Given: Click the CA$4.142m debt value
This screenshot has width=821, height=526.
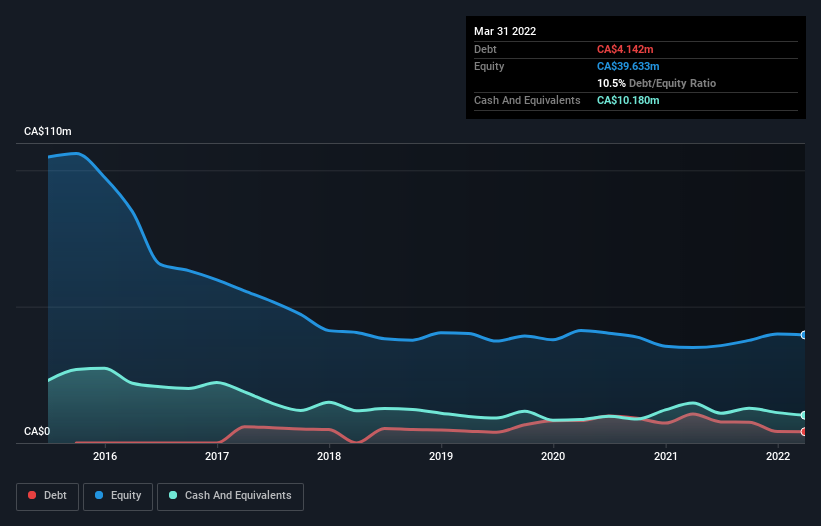Looking at the screenshot, I should 625,49.
